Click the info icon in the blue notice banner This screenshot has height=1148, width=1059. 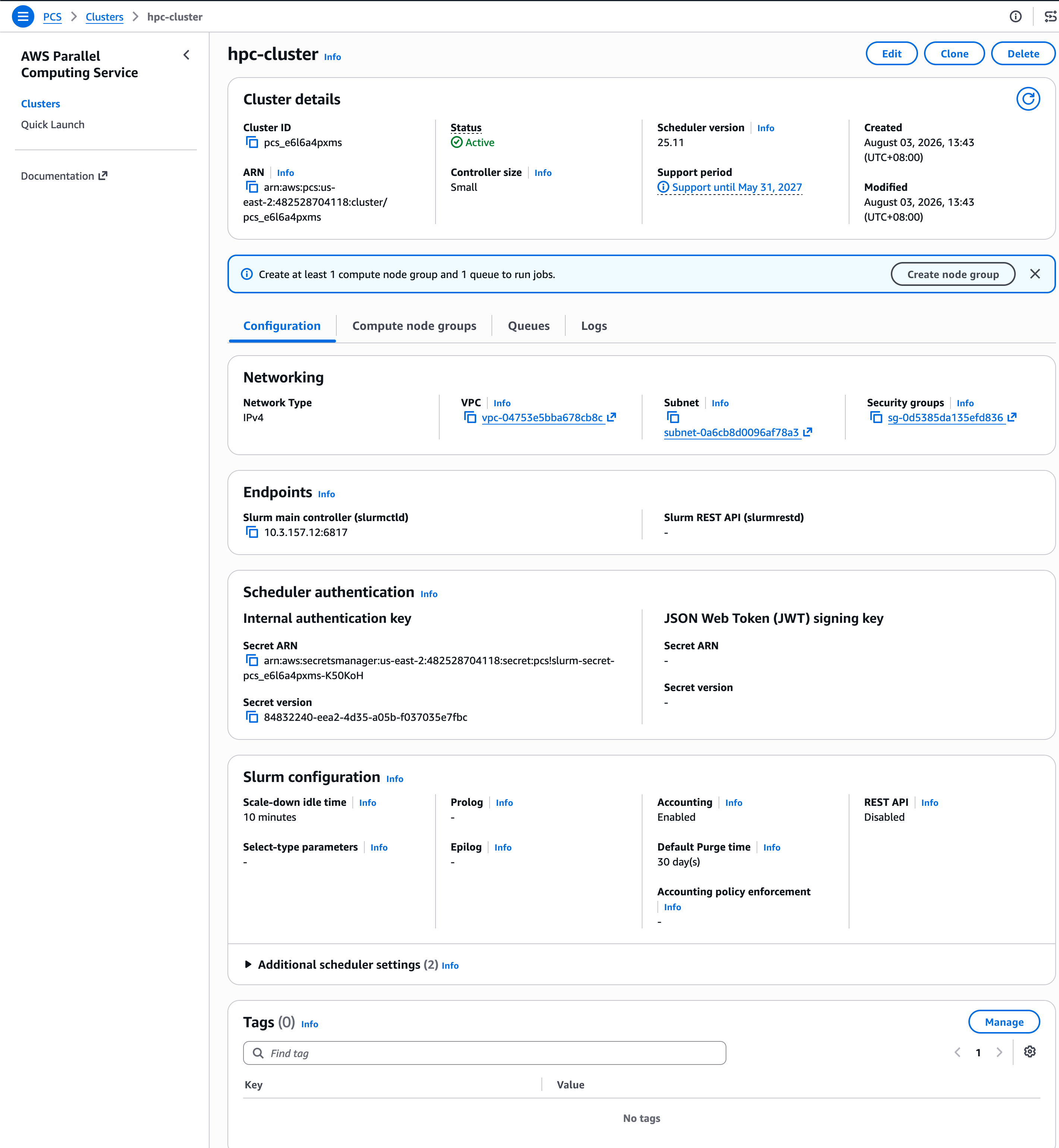click(247, 274)
